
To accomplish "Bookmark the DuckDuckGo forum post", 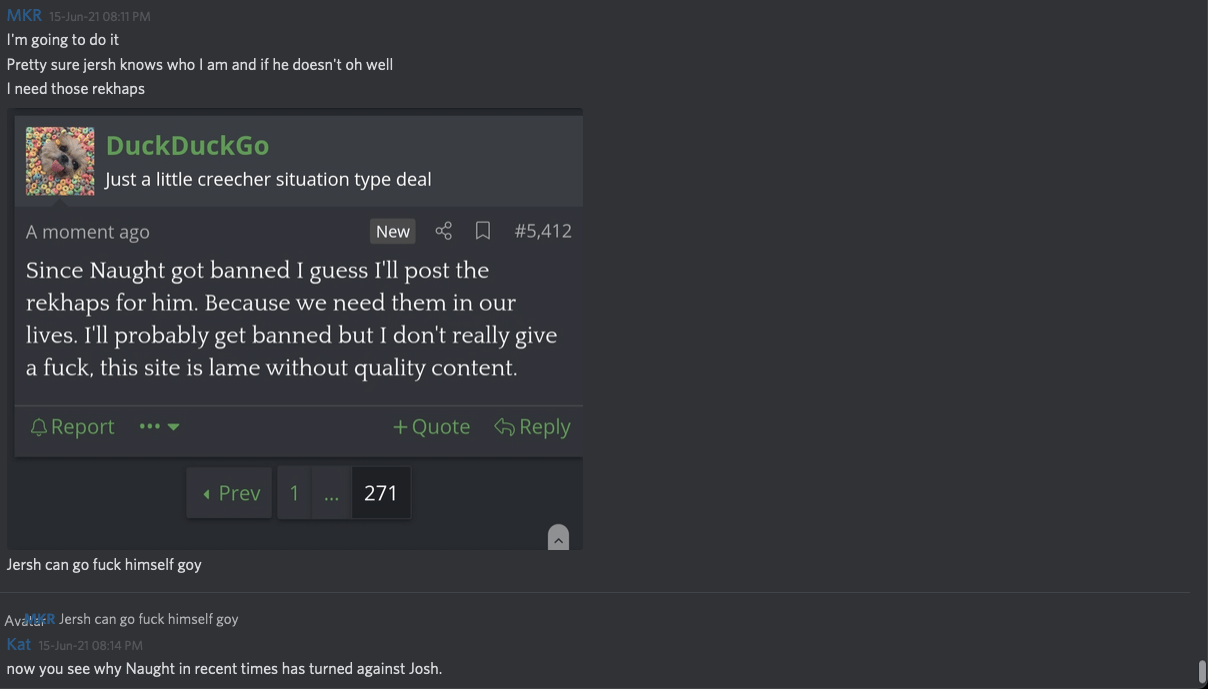I will click(x=483, y=231).
